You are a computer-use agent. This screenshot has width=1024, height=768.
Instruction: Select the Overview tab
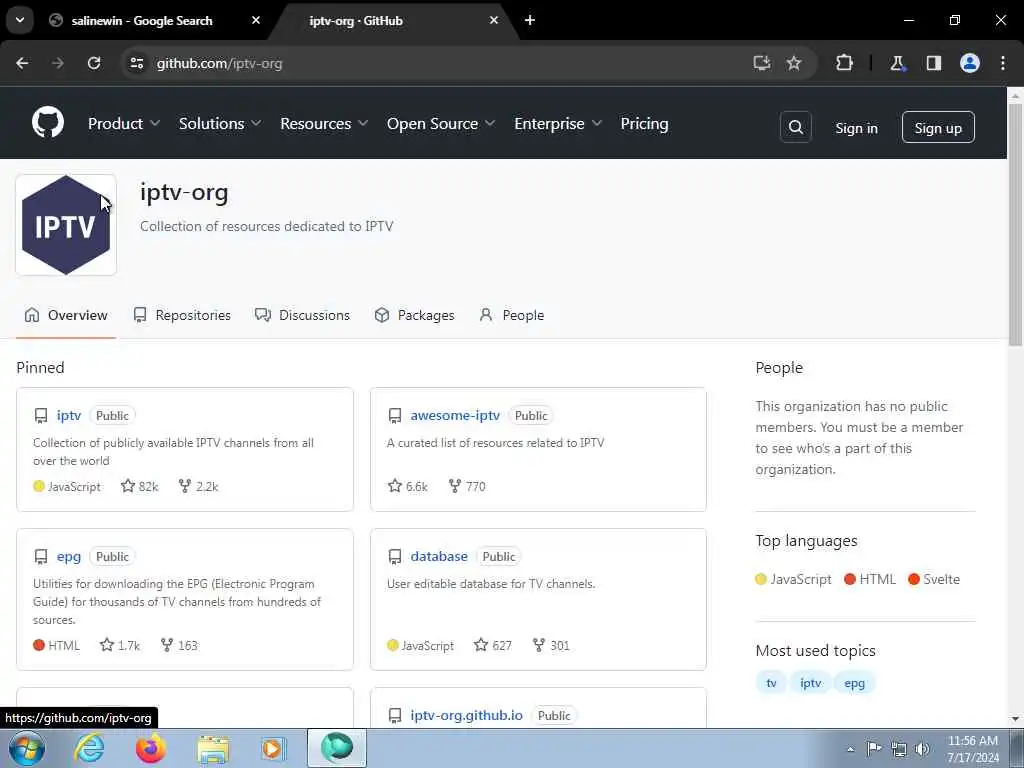(66, 315)
